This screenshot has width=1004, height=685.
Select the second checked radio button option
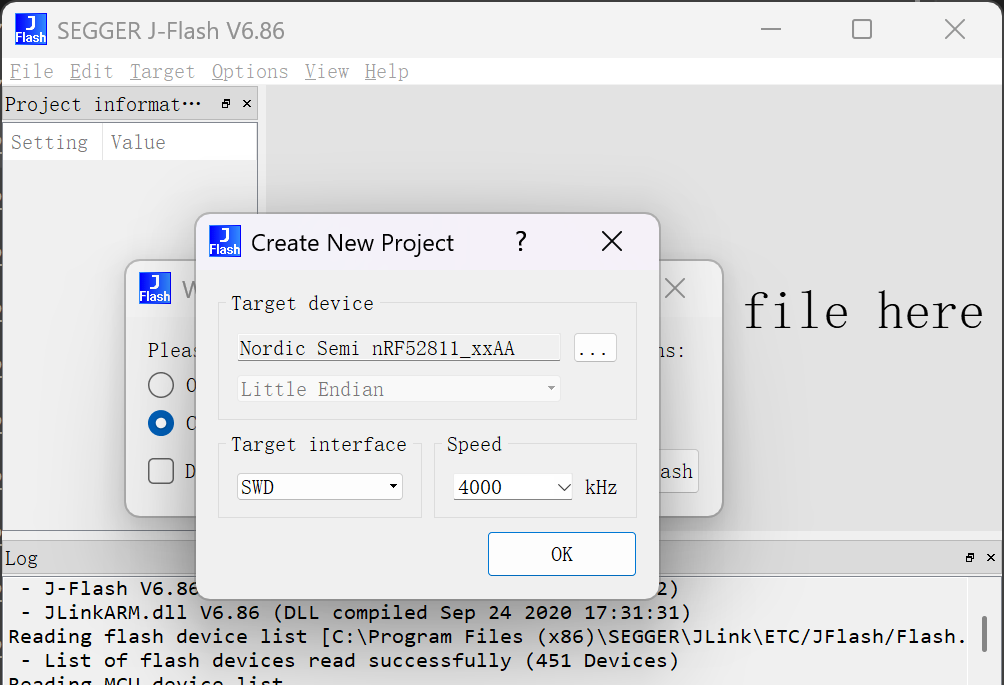coord(161,423)
